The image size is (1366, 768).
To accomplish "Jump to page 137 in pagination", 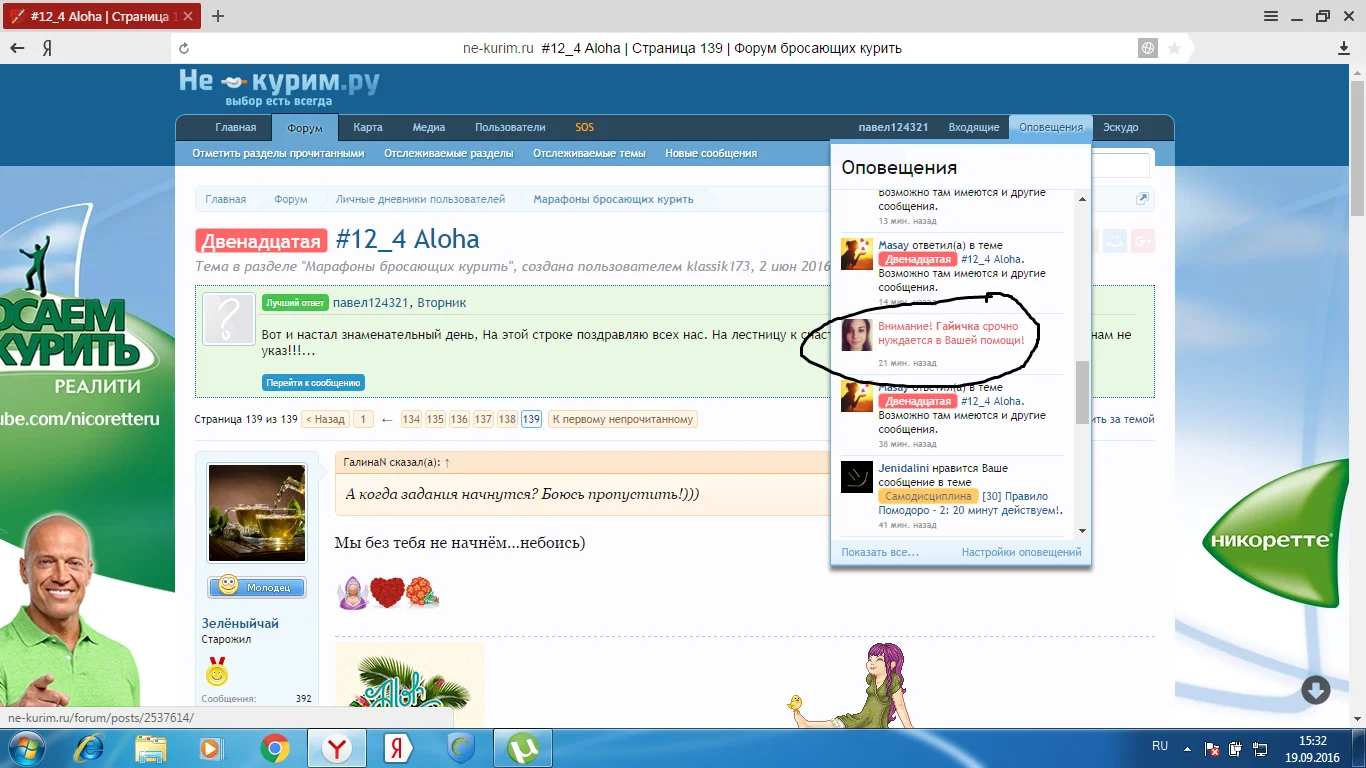I will coord(483,420).
